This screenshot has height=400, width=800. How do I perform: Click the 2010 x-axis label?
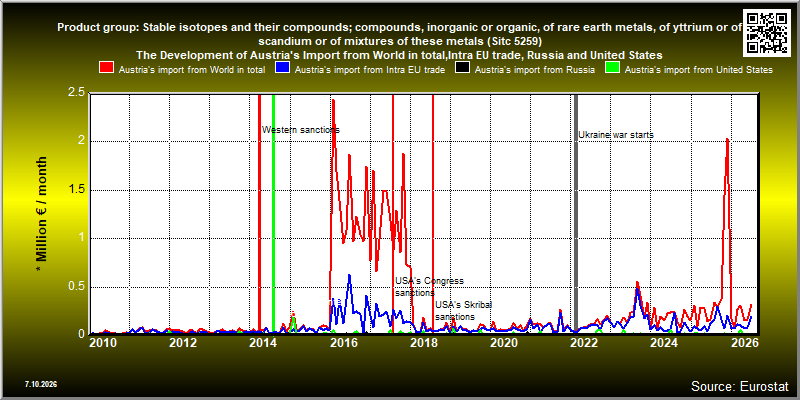coord(103,344)
